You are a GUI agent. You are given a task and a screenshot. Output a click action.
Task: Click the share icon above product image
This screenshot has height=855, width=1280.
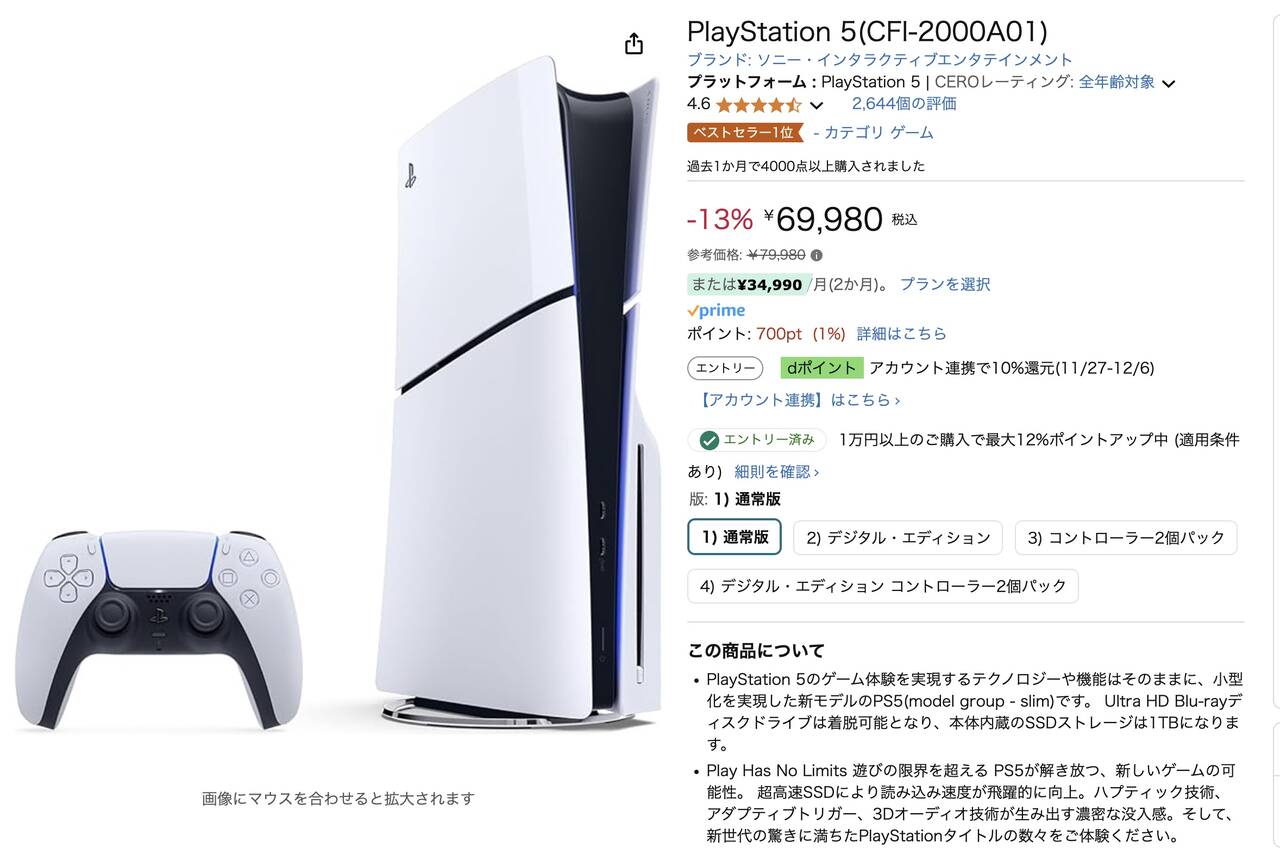click(633, 44)
